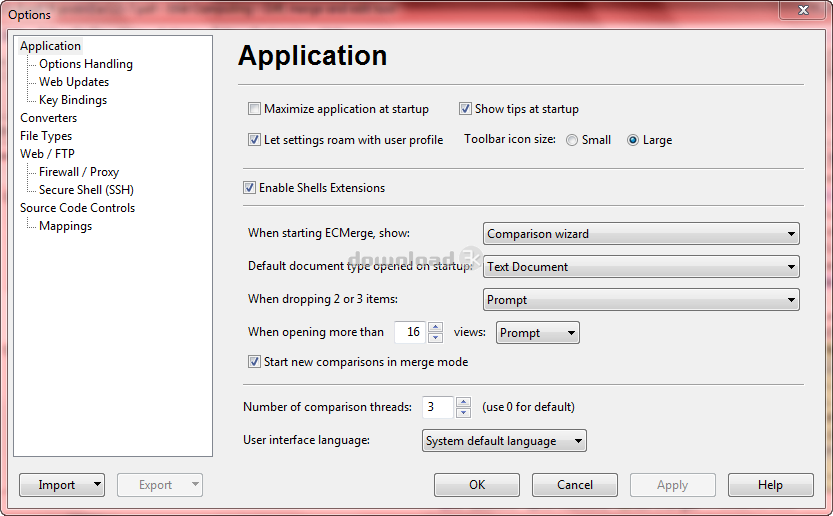Open Key Bindings settings page
Viewport: 833px width, 516px height.
[x=73, y=100]
